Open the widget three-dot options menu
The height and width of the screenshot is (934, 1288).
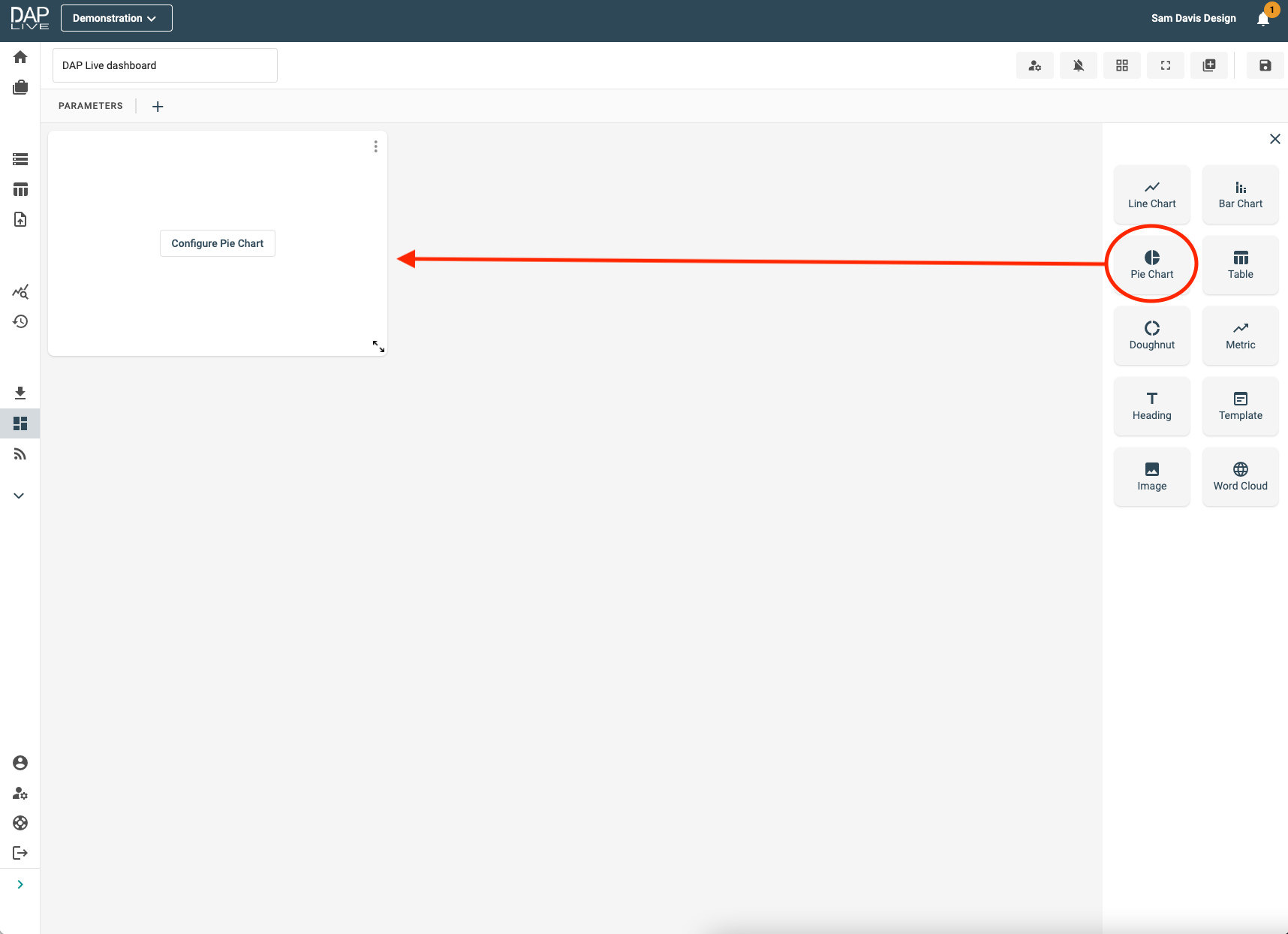[375, 146]
